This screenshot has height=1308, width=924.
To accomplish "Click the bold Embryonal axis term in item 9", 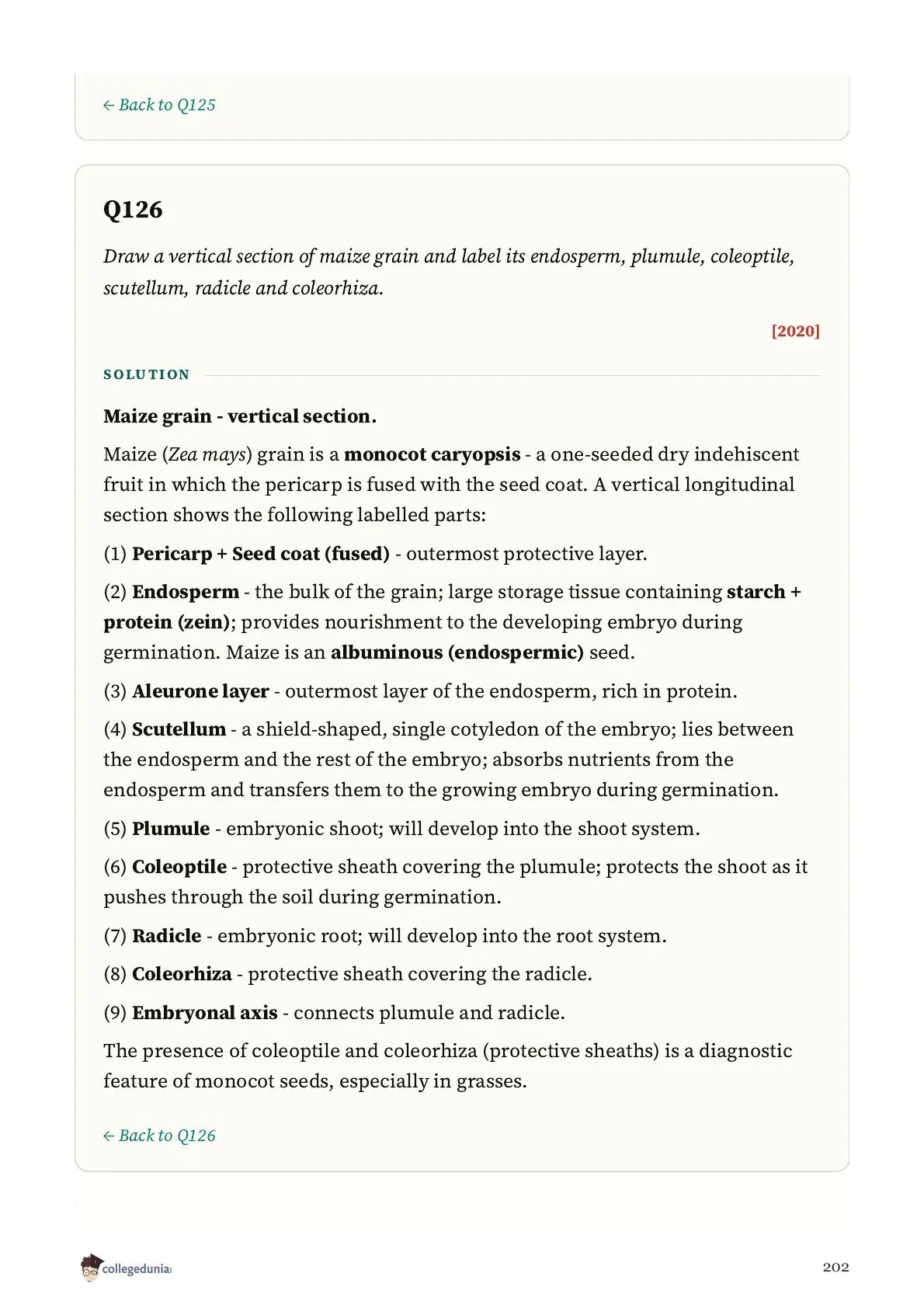I will click(205, 1013).
